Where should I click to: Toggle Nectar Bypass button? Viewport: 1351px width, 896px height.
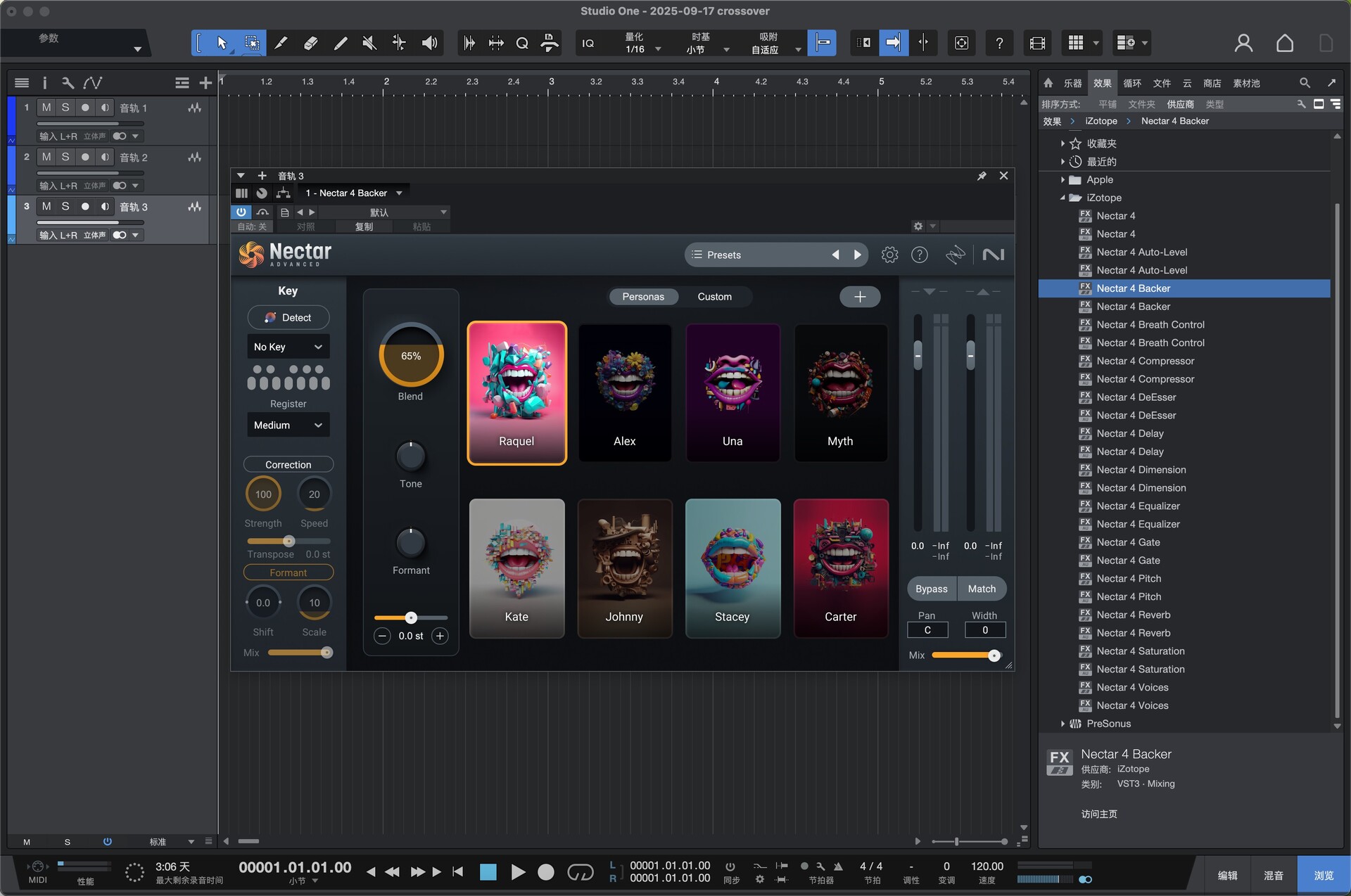click(x=932, y=589)
